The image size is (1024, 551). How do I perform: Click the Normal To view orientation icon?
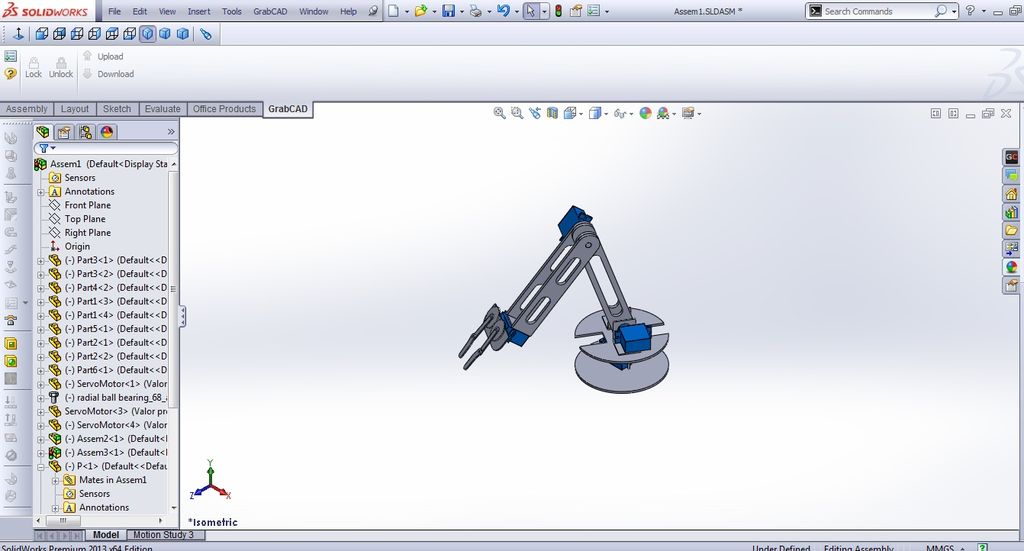pos(18,34)
